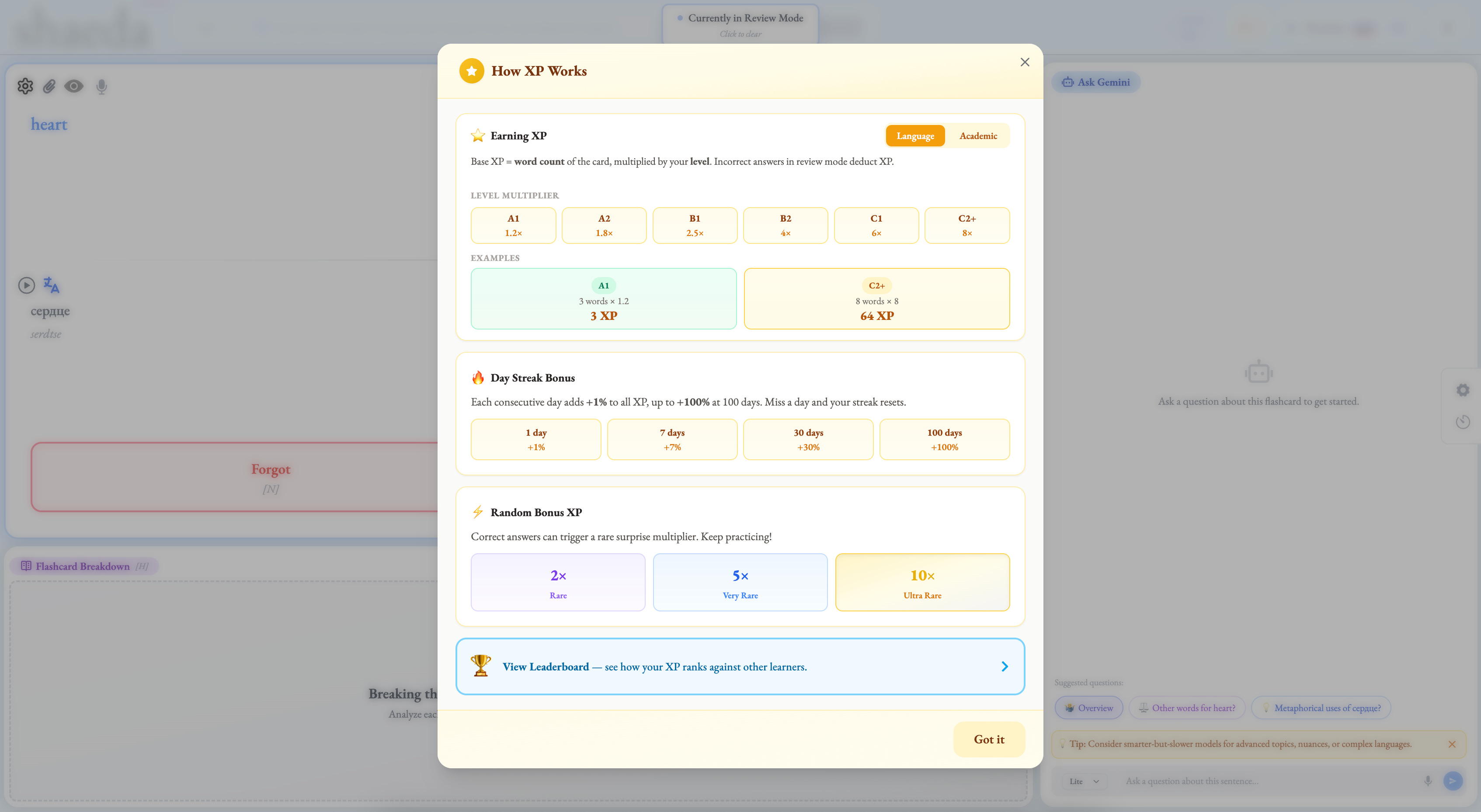Click the translate icon beside play button

tap(51, 285)
